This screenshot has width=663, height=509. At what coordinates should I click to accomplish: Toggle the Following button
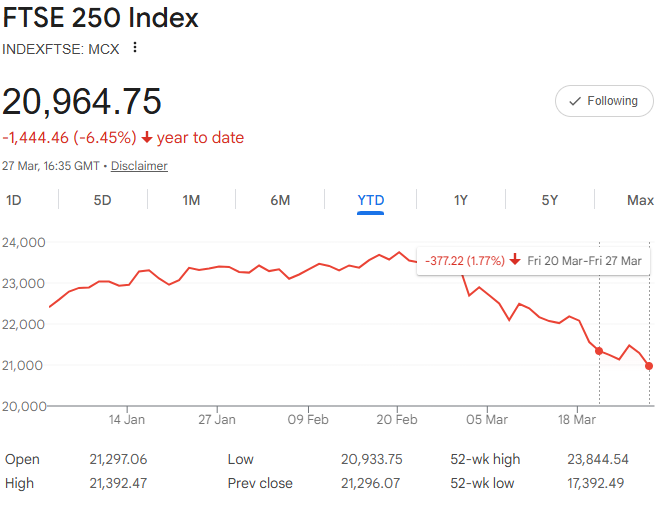point(603,101)
